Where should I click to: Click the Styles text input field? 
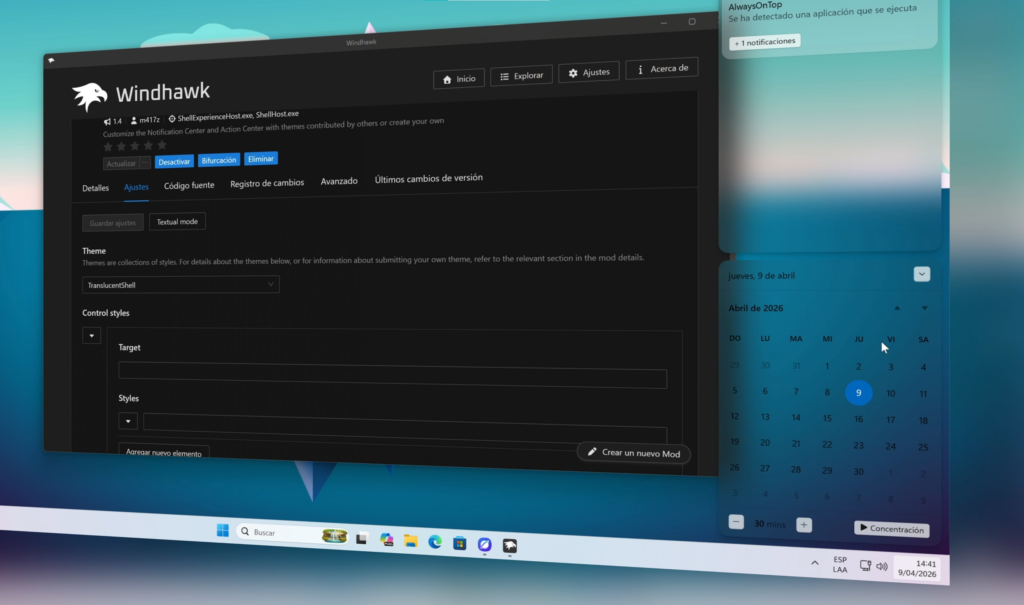pos(405,427)
